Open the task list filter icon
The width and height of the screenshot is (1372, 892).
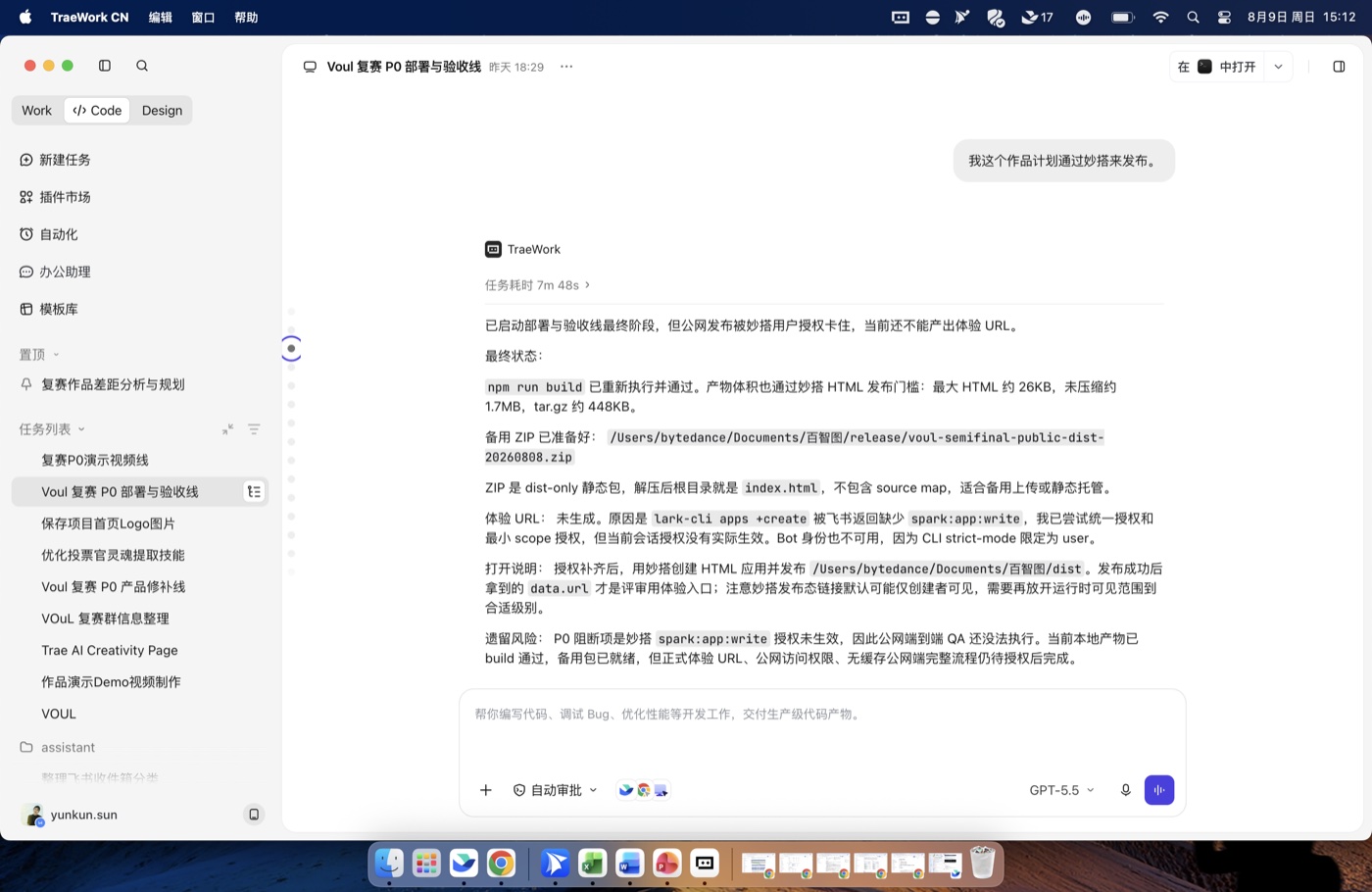click(254, 429)
